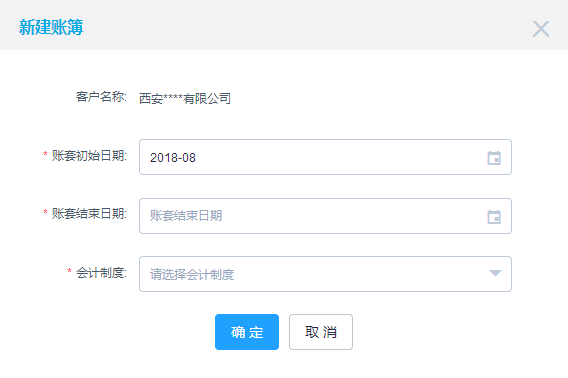Click the 2018-08 start date value
Screen dimensions: 568x378
pos(173,158)
